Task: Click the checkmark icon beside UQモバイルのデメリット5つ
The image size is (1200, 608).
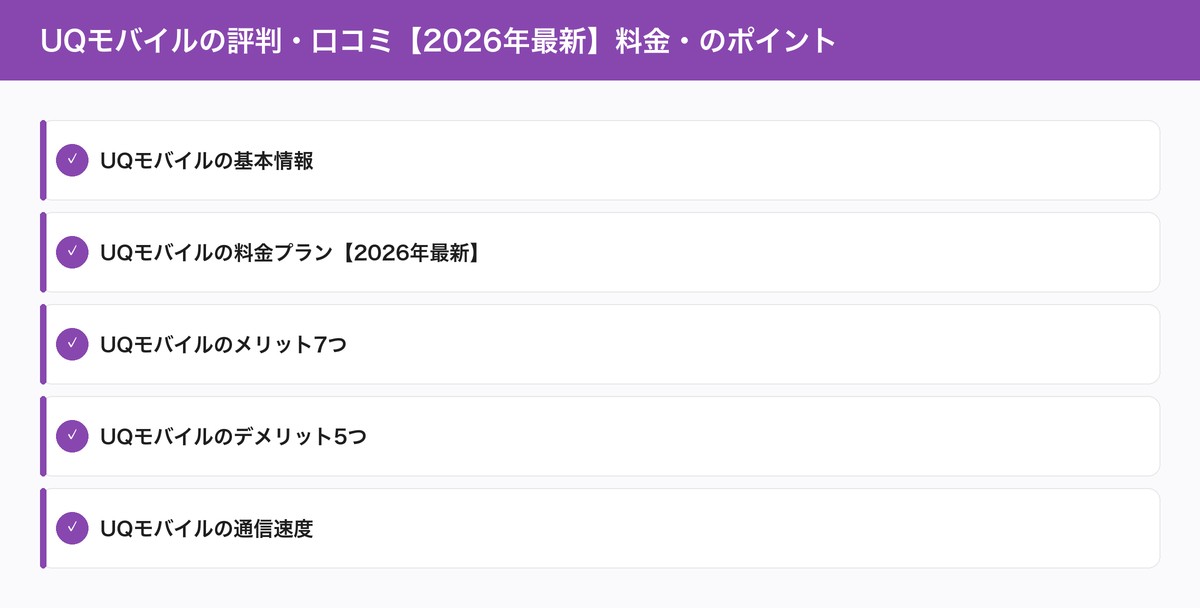Action: pos(72,436)
